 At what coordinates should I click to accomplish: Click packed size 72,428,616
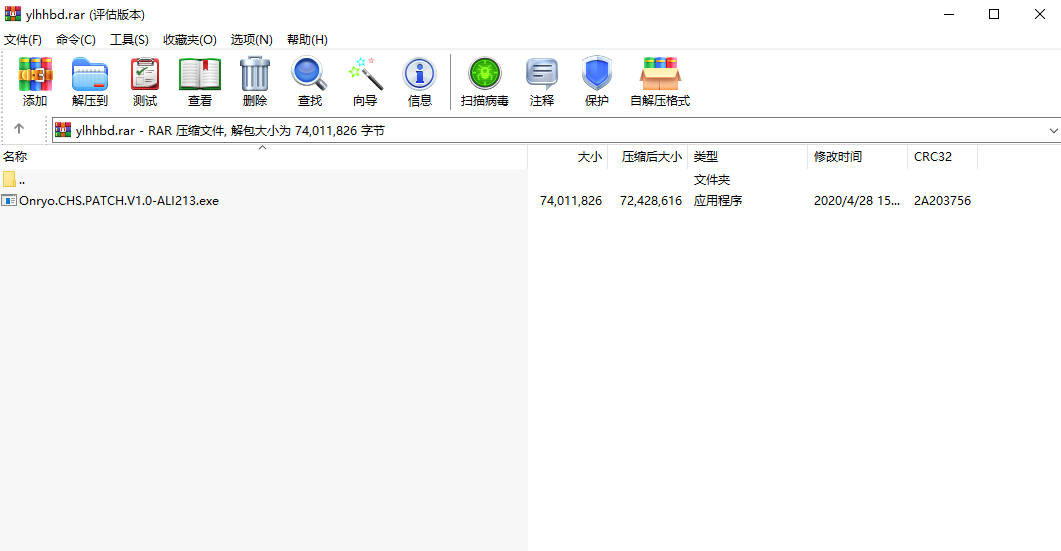coord(650,200)
